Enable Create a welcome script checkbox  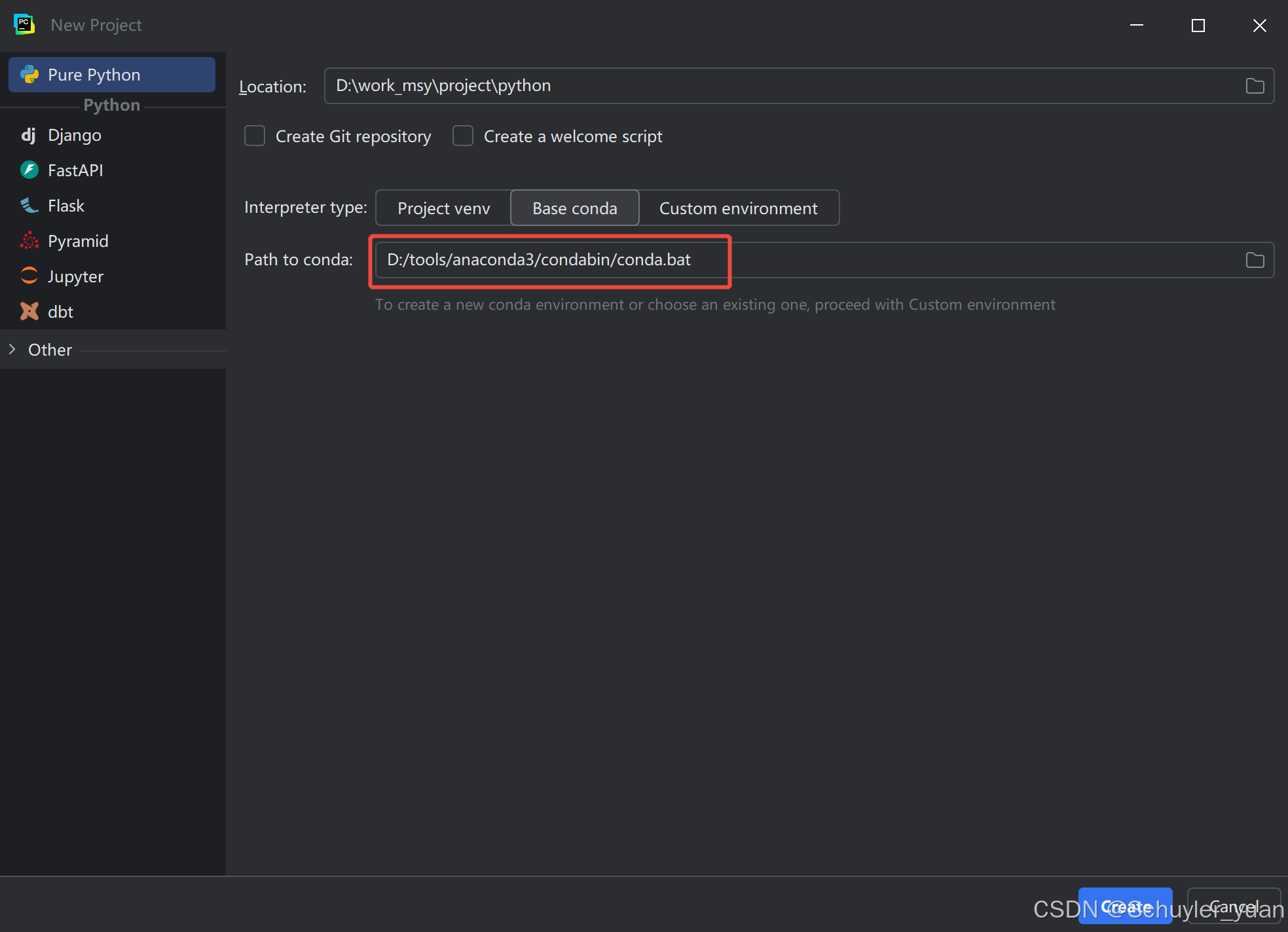463,136
